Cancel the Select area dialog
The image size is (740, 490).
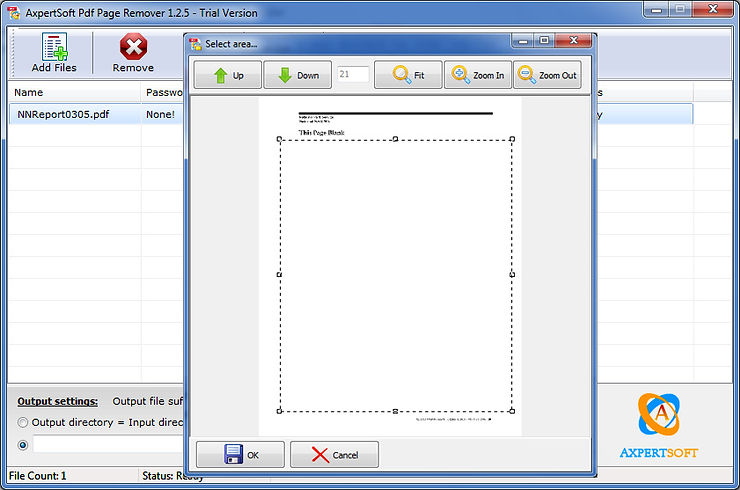pyautogui.click(x=334, y=455)
